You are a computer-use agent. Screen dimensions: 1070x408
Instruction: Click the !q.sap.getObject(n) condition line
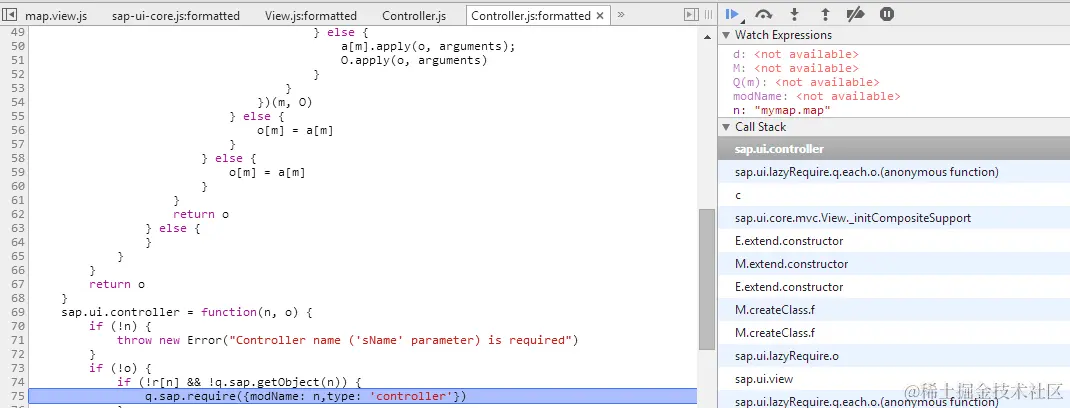tap(239, 381)
